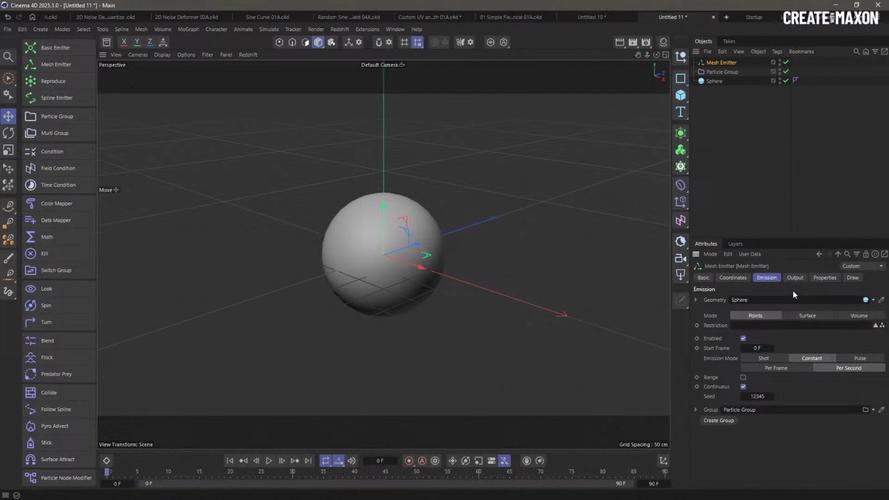Click the Text spline tool icon
This screenshot has width=889, height=500.
tap(680, 112)
